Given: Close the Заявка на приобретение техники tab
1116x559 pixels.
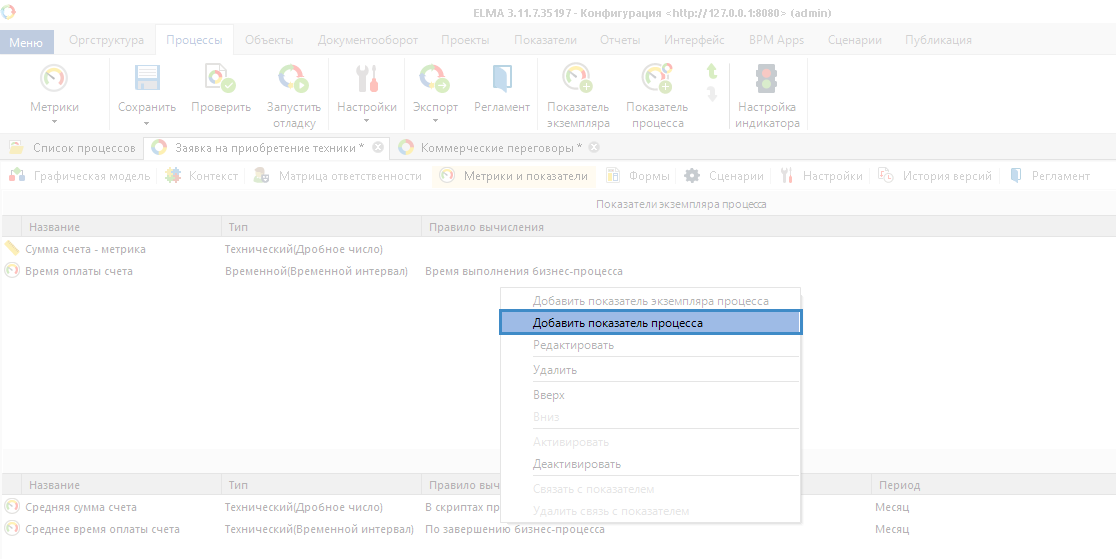Looking at the screenshot, I should point(378,147).
